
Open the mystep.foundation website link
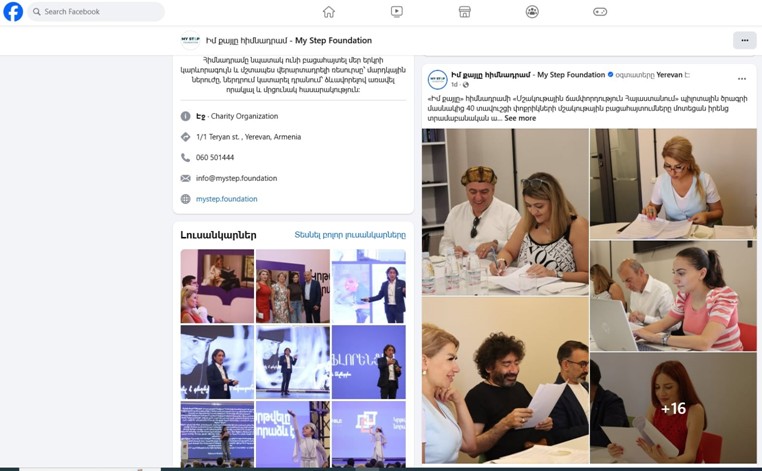tap(226, 199)
